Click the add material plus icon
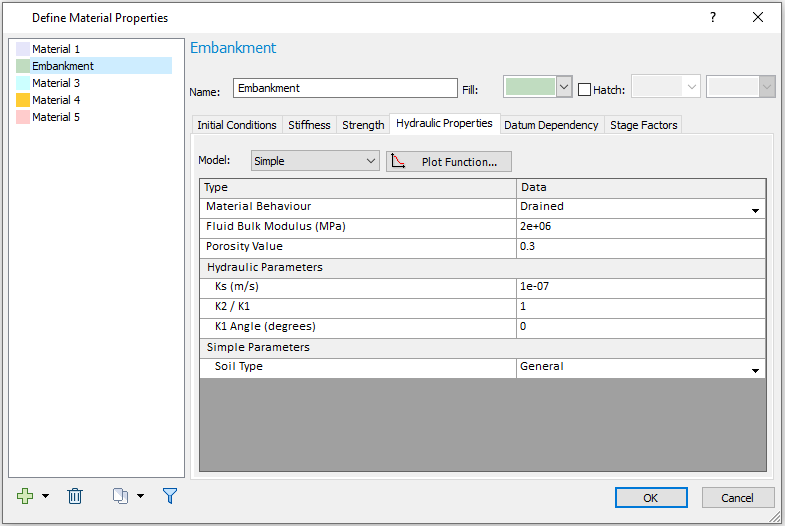 (25, 496)
